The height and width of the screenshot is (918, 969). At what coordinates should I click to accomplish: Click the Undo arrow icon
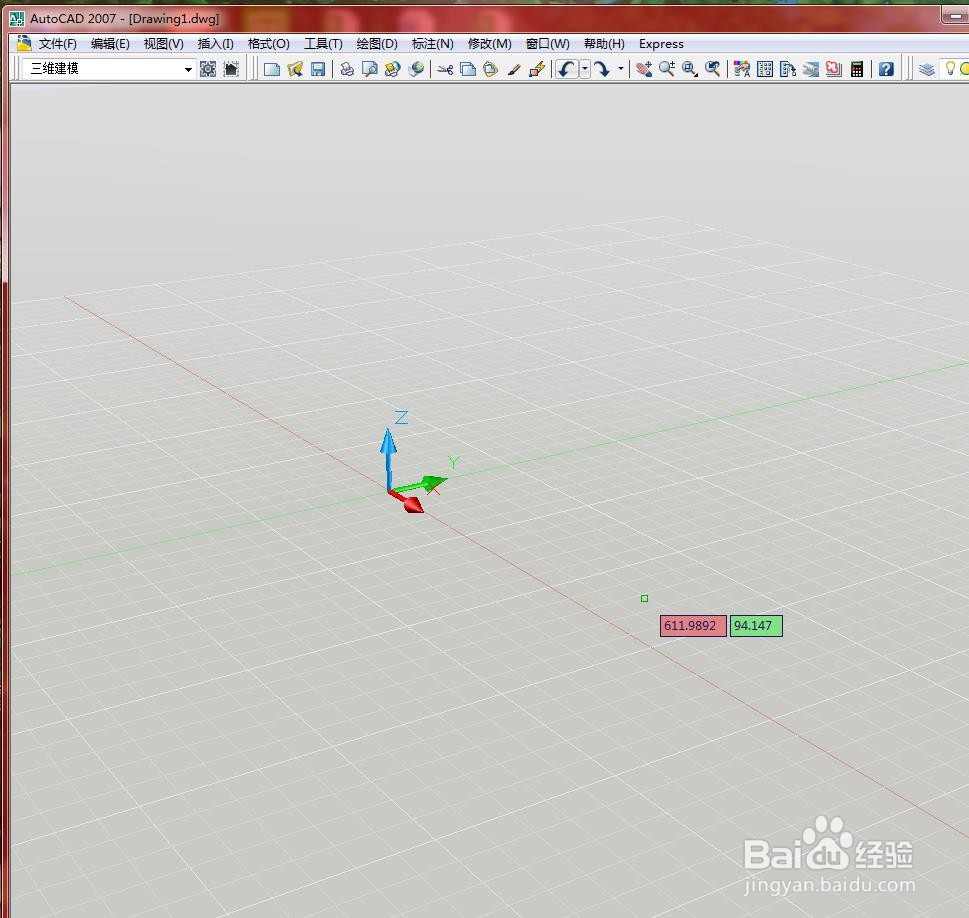click(567, 69)
